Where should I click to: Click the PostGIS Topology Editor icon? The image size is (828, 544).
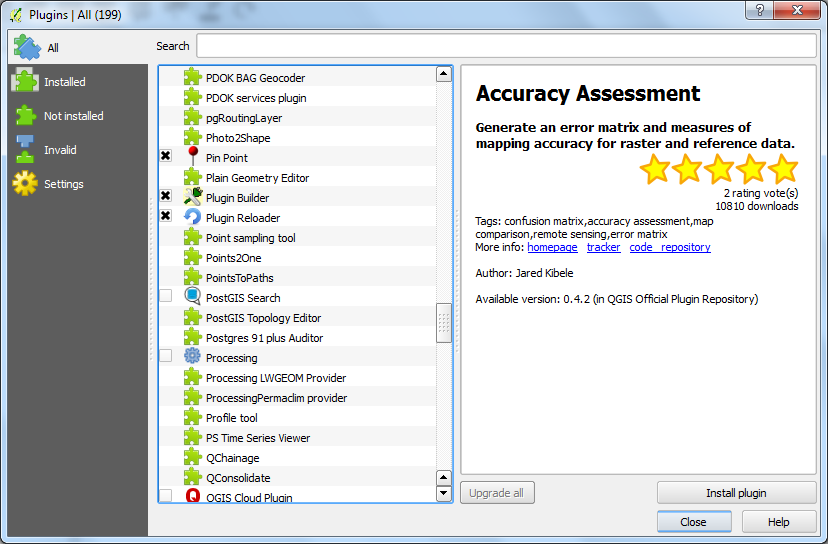pos(193,317)
